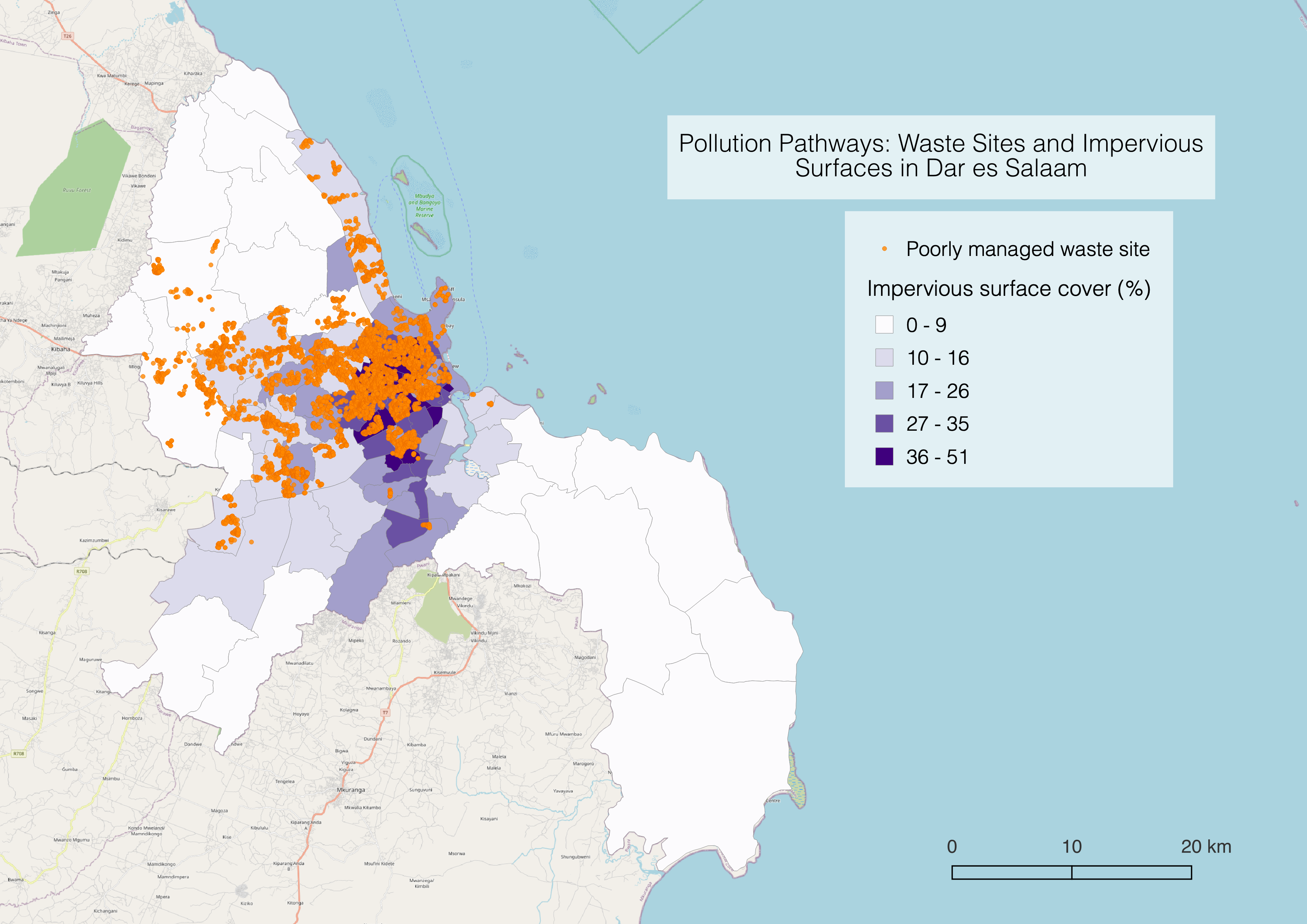The height and width of the screenshot is (924, 1307).
Task: Click the 'Kazimzumbwi' place label
Action: coord(94,541)
